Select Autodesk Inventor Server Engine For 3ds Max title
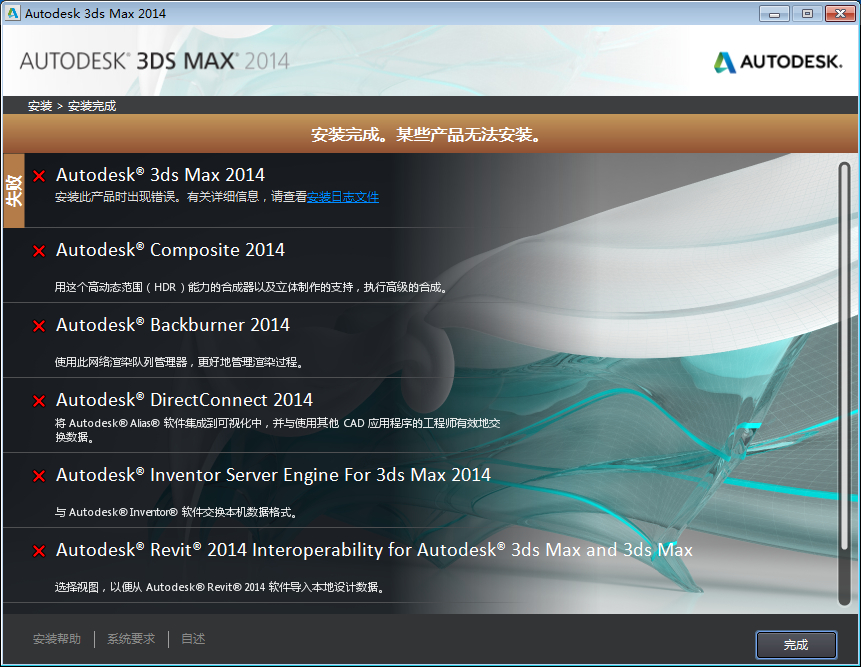861x667 pixels. pos(273,475)
